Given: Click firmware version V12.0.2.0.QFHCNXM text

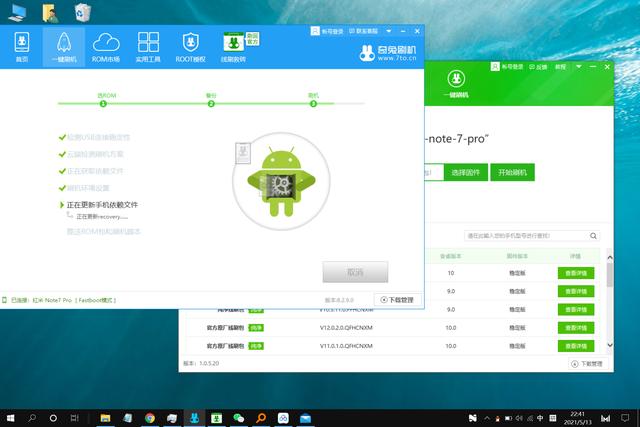Looking at the screenshot, I should click(346, 328).
